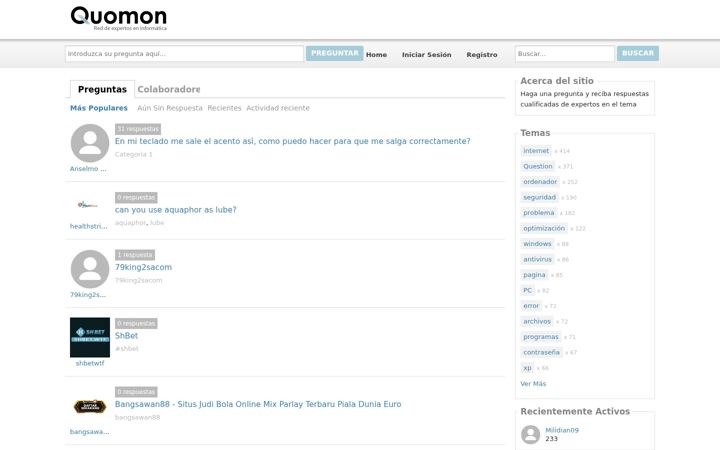720x450 pixels.
Task: Open 79king2s... default avatar
Action: coord(90,269)
